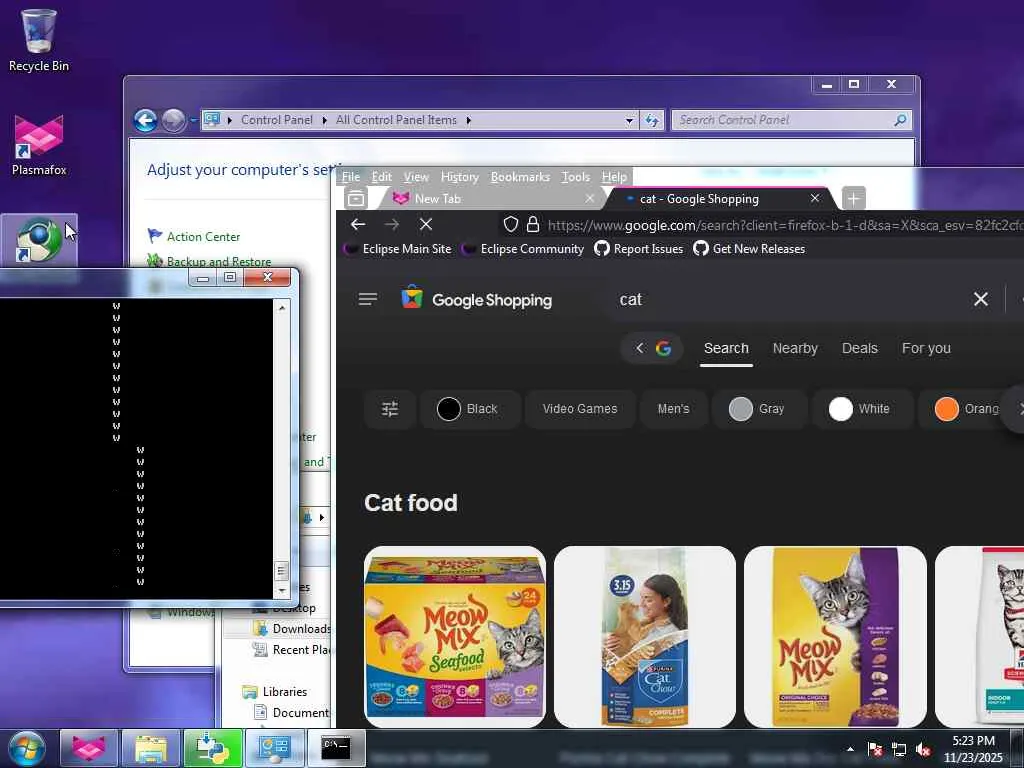Screen dimensions: 1024x768
Task: Go back to Google via G button
Action: click(652, 348)
